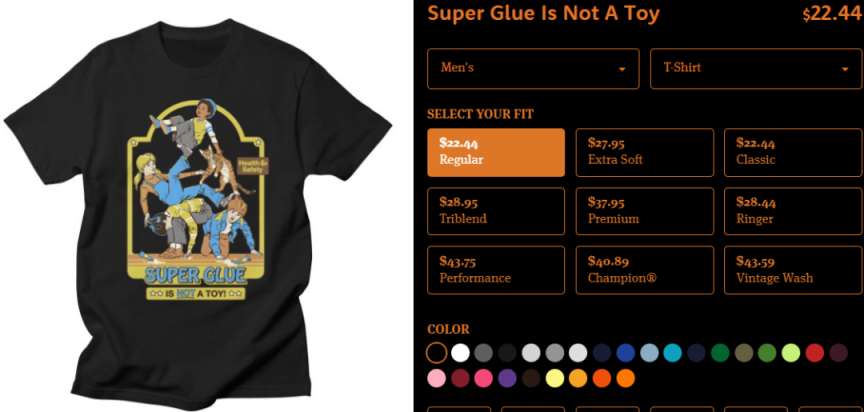
Task: Choose the Performance fit
Action: coord(496,270)
